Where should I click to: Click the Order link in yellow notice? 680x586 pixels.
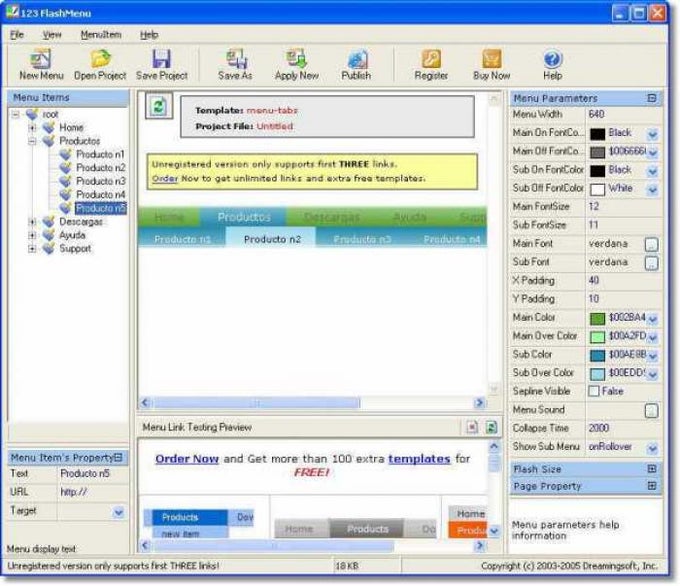tap(165, 178)
